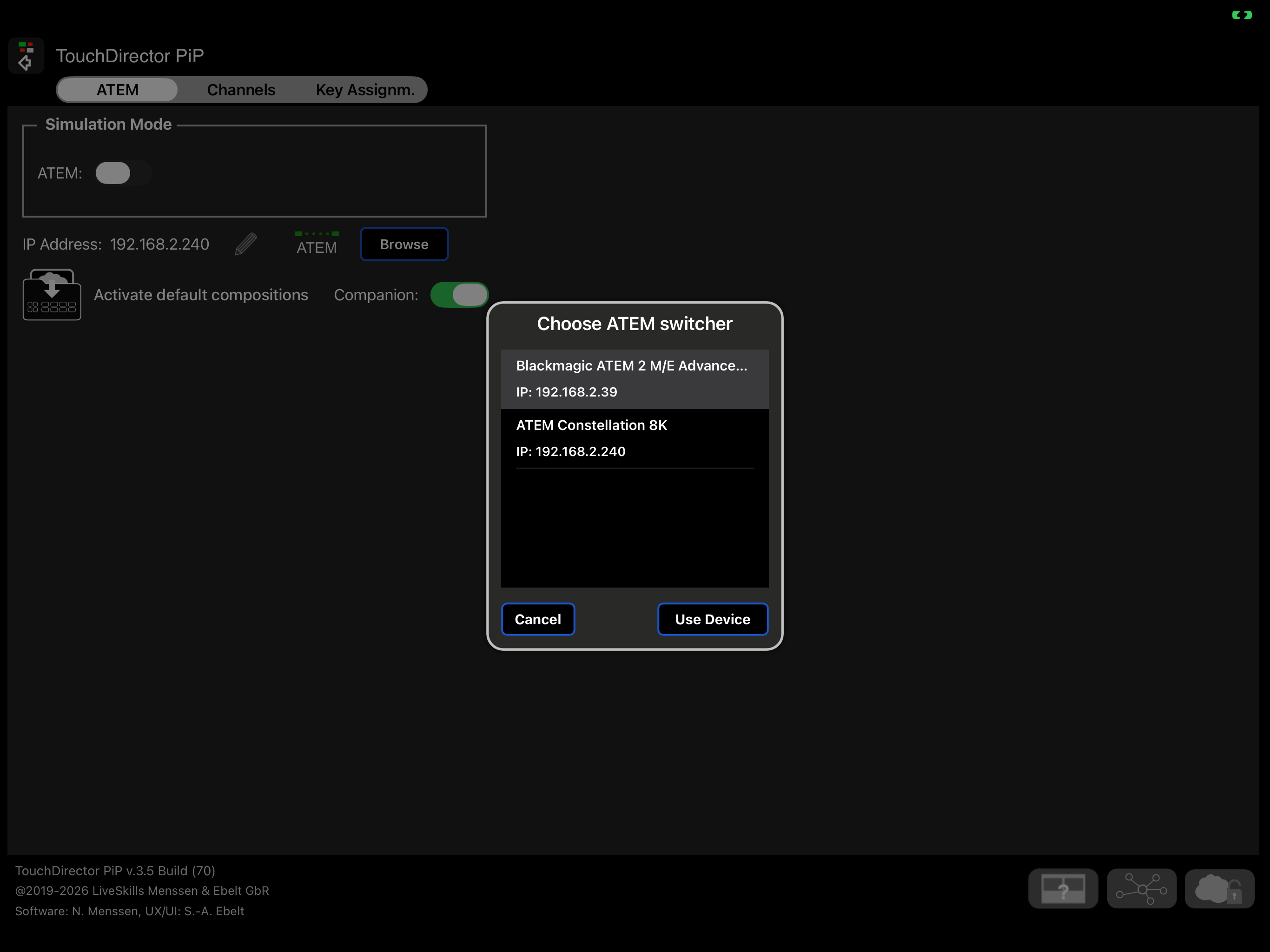The width and height of the screenshot is (1270, 952).
Task: Click the Software: N. Menssen credits line
Action: (x=130, y=911)
